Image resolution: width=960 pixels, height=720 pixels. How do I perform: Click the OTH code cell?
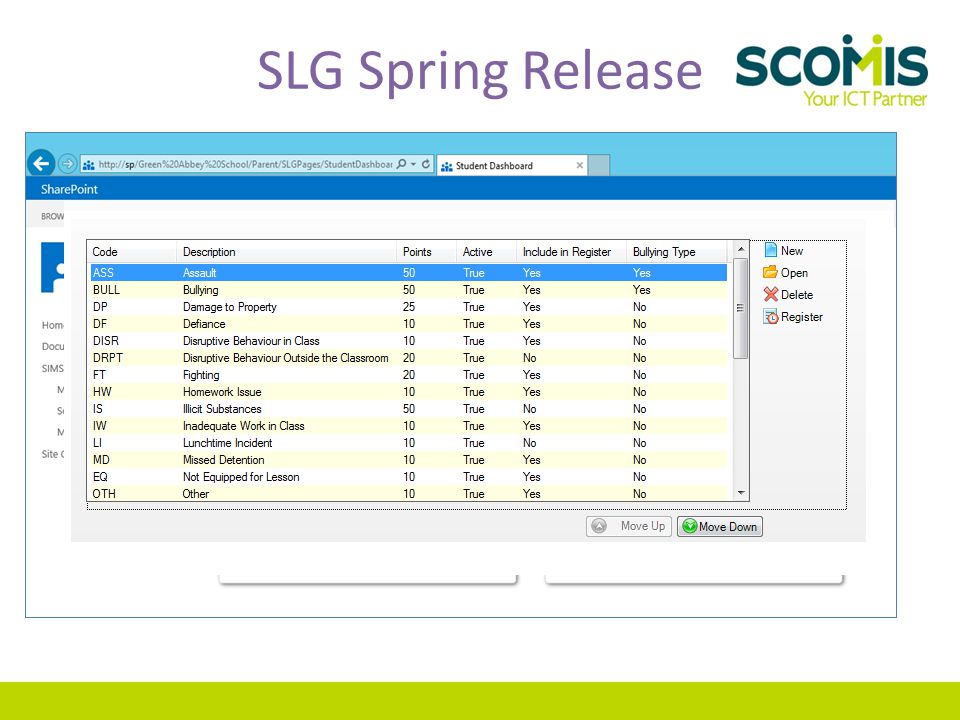[x=104, y=493]
